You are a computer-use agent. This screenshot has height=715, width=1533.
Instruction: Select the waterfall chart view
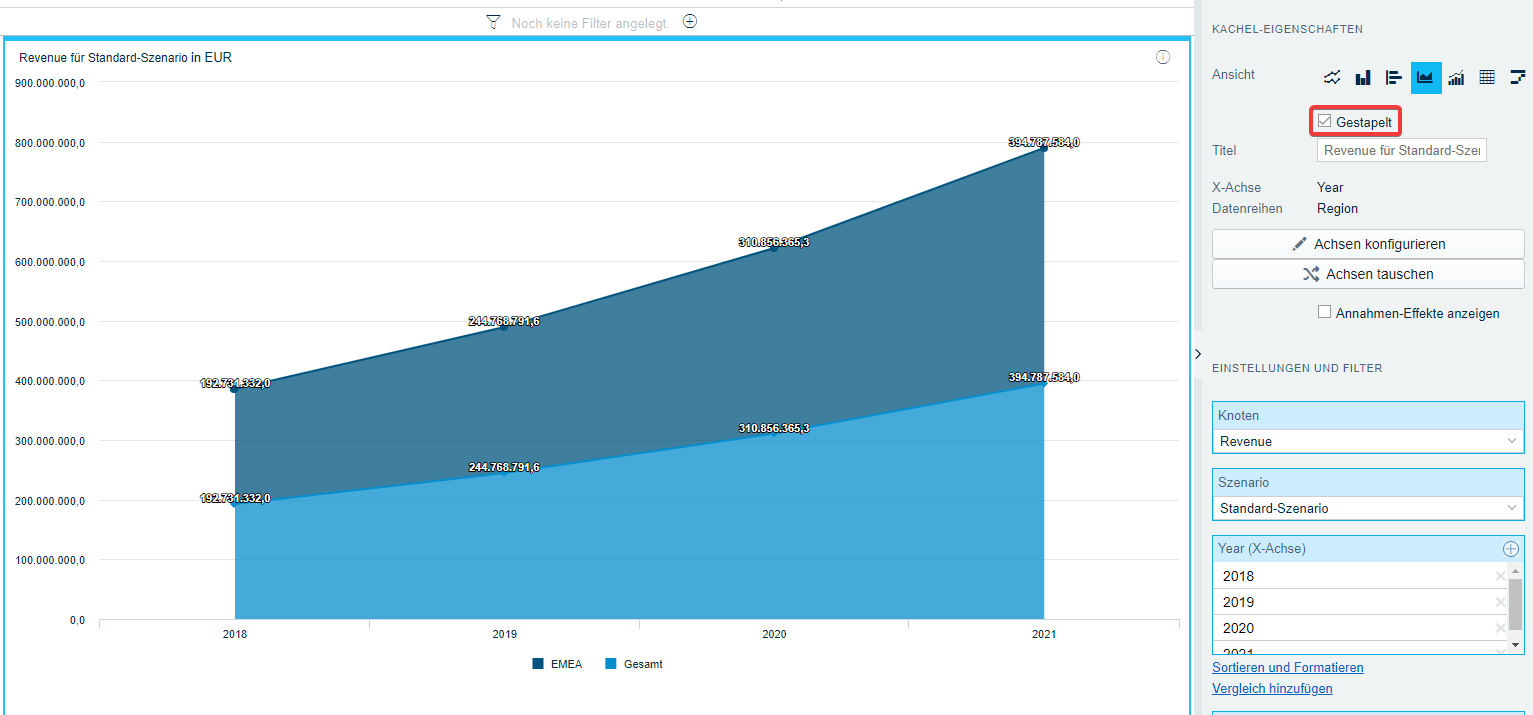(1517, 77)
